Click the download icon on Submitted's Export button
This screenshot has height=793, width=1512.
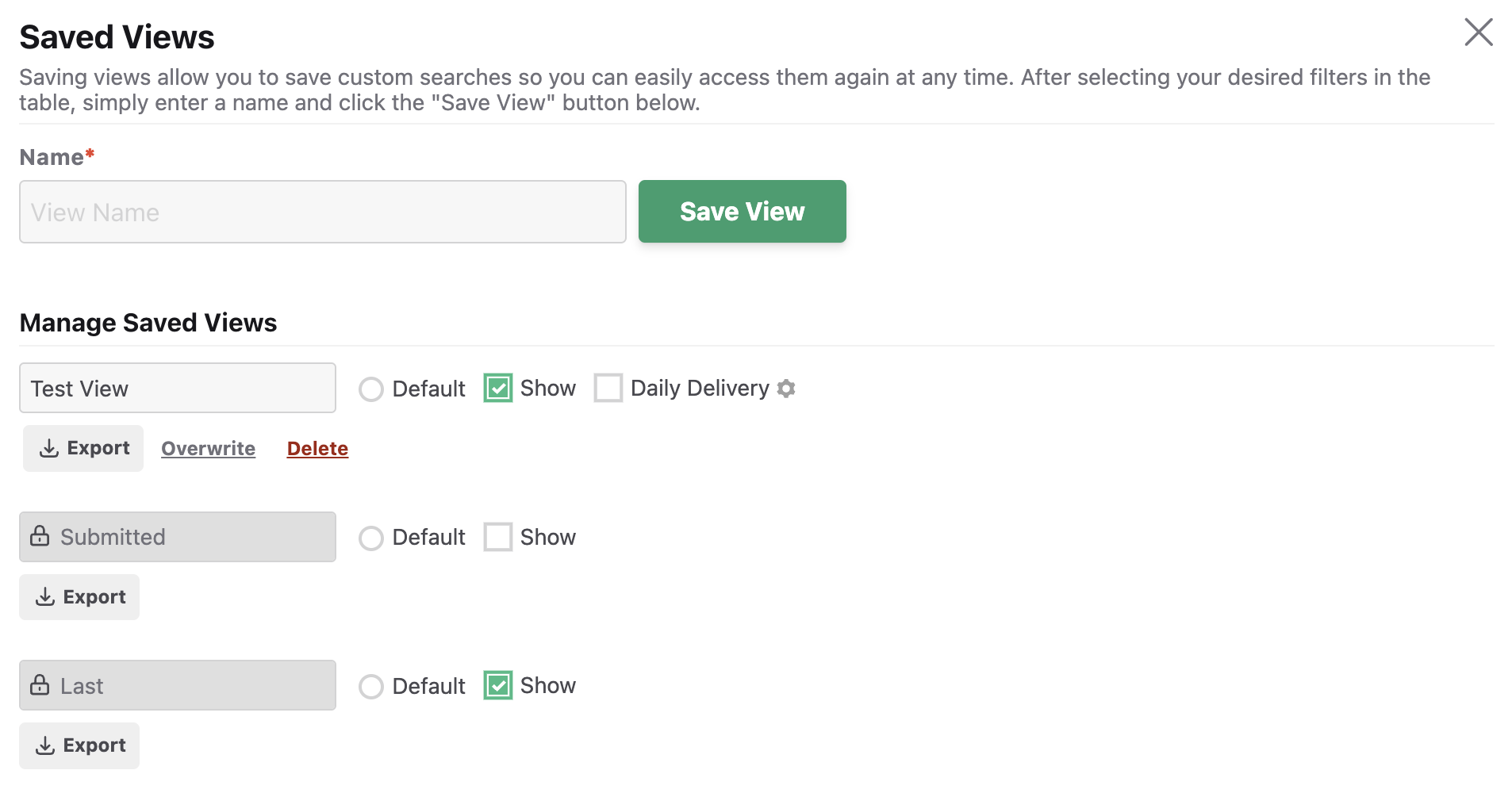(x=45, y=597)
